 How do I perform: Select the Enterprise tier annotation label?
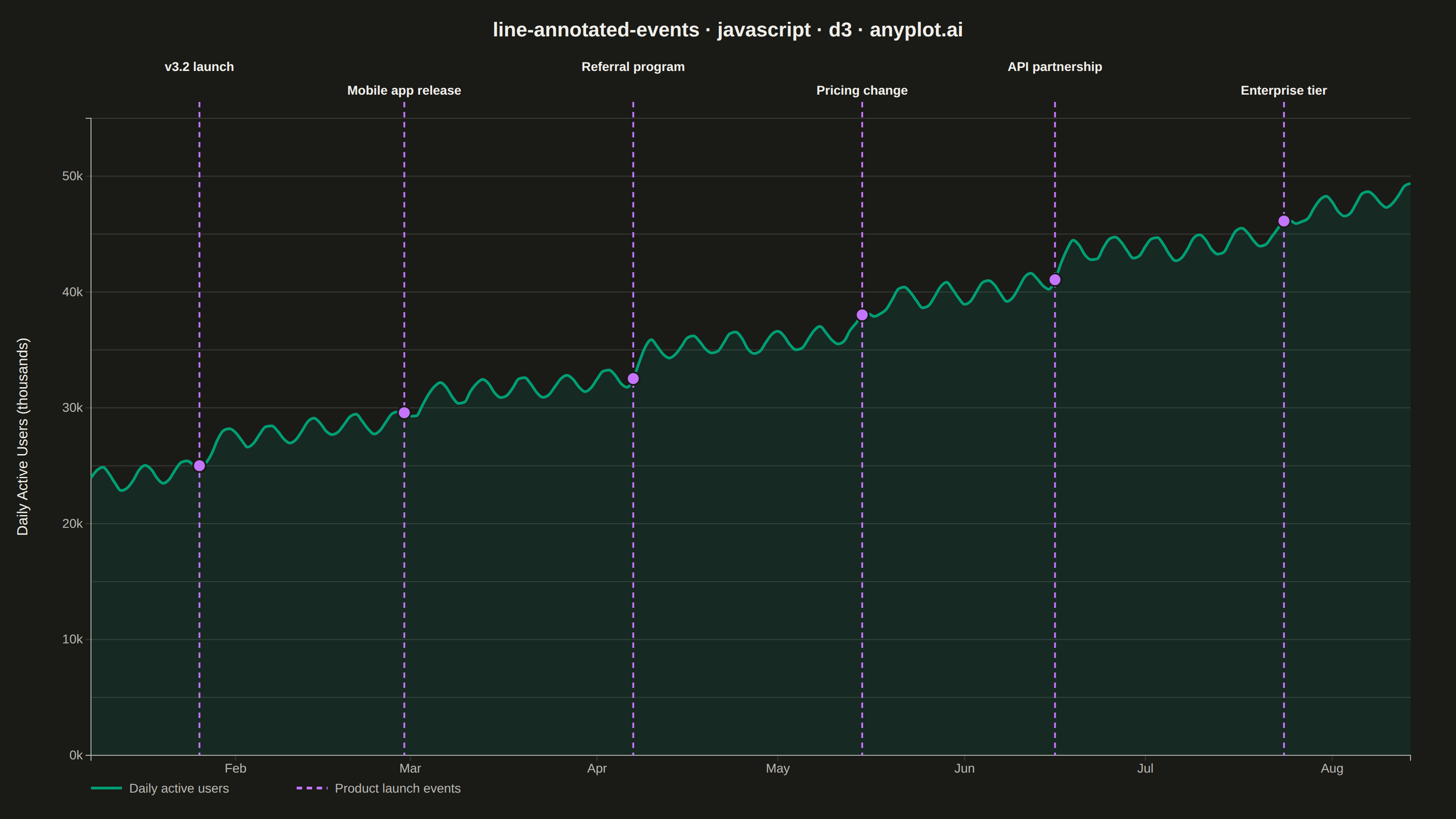[1284, 91]
